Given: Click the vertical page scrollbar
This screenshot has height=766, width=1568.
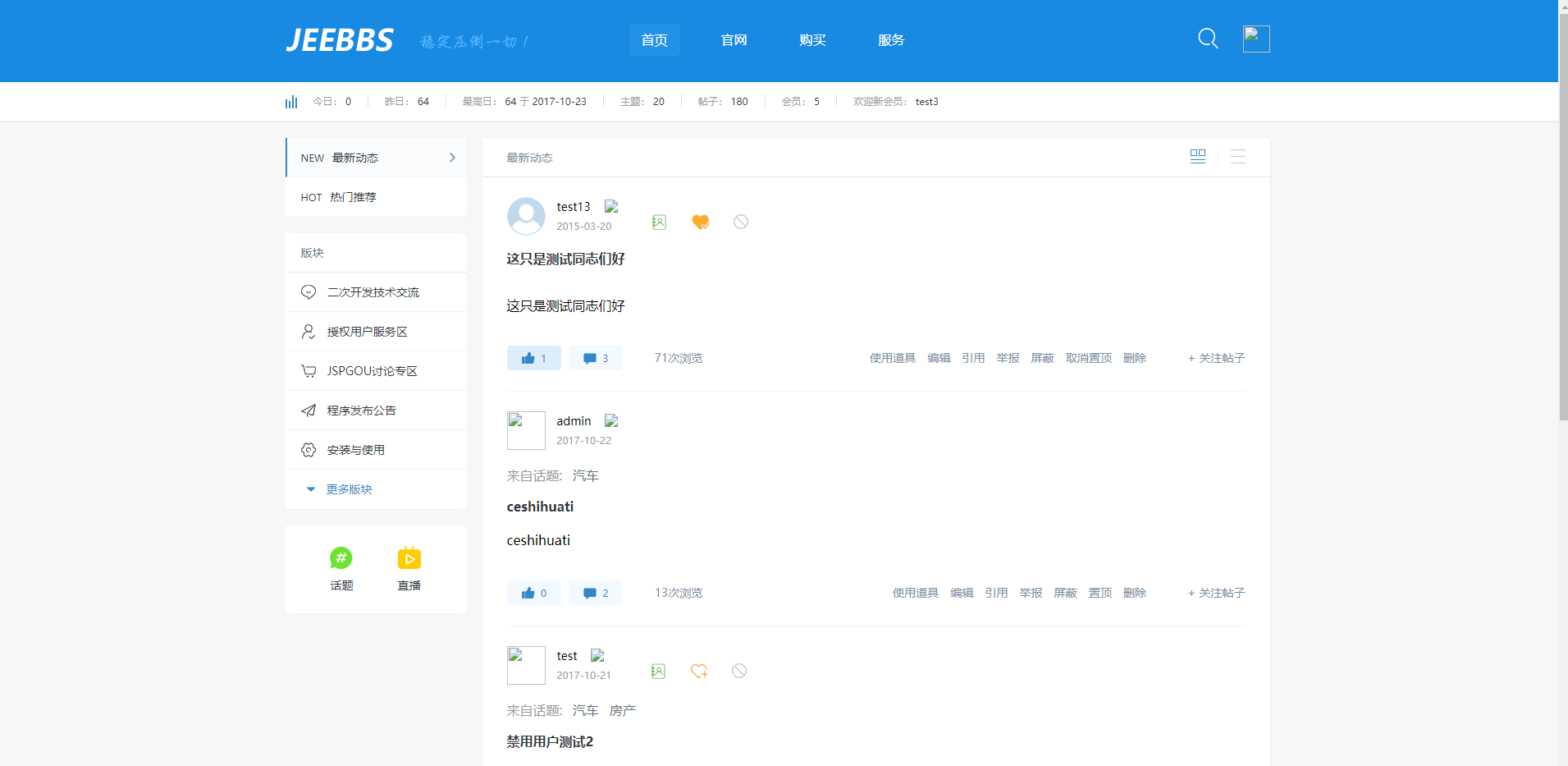Looking at the screenshot, I should pos(1562,246).
